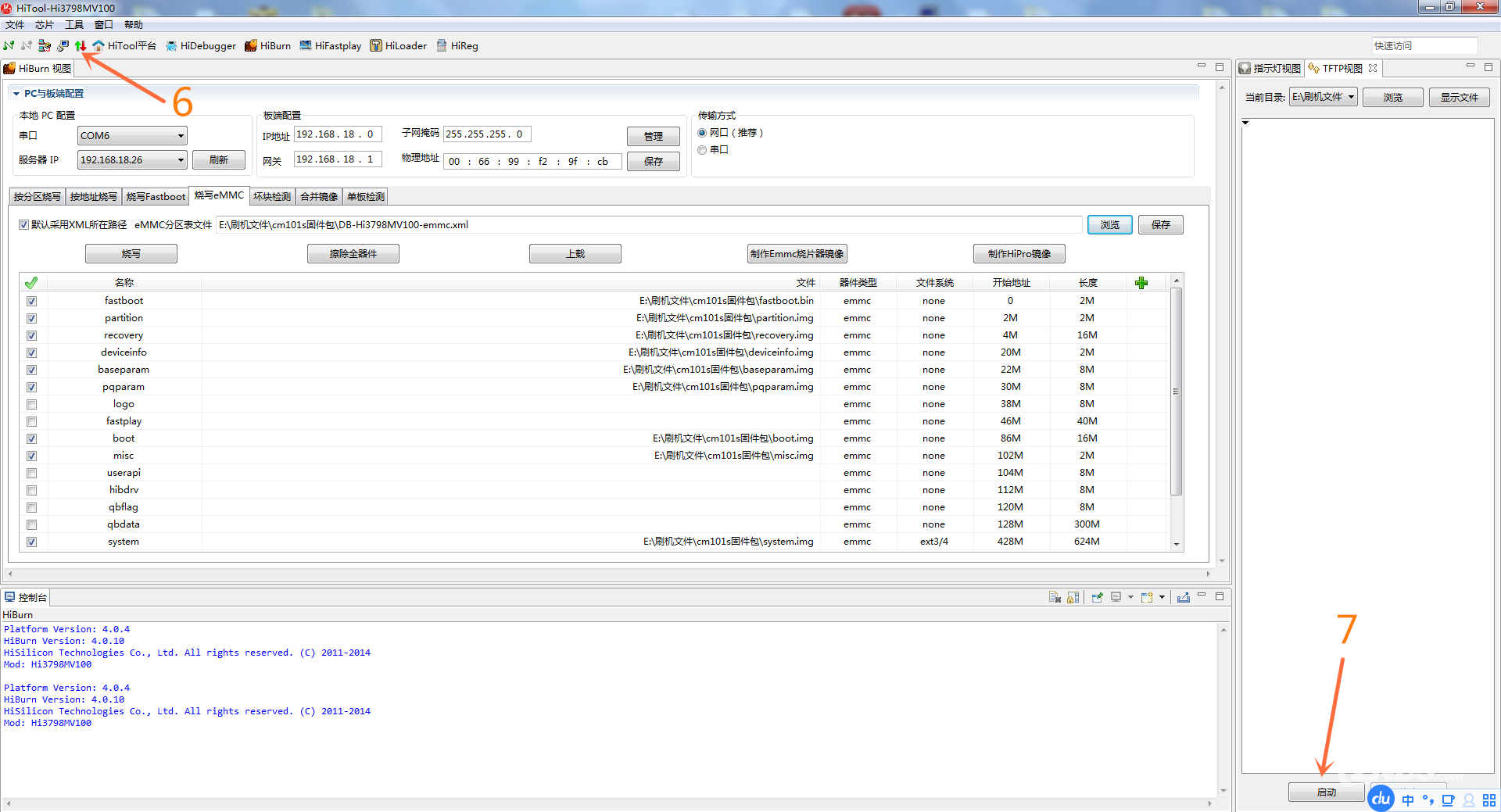Click the console export log icon

[x=1184, y=597]
